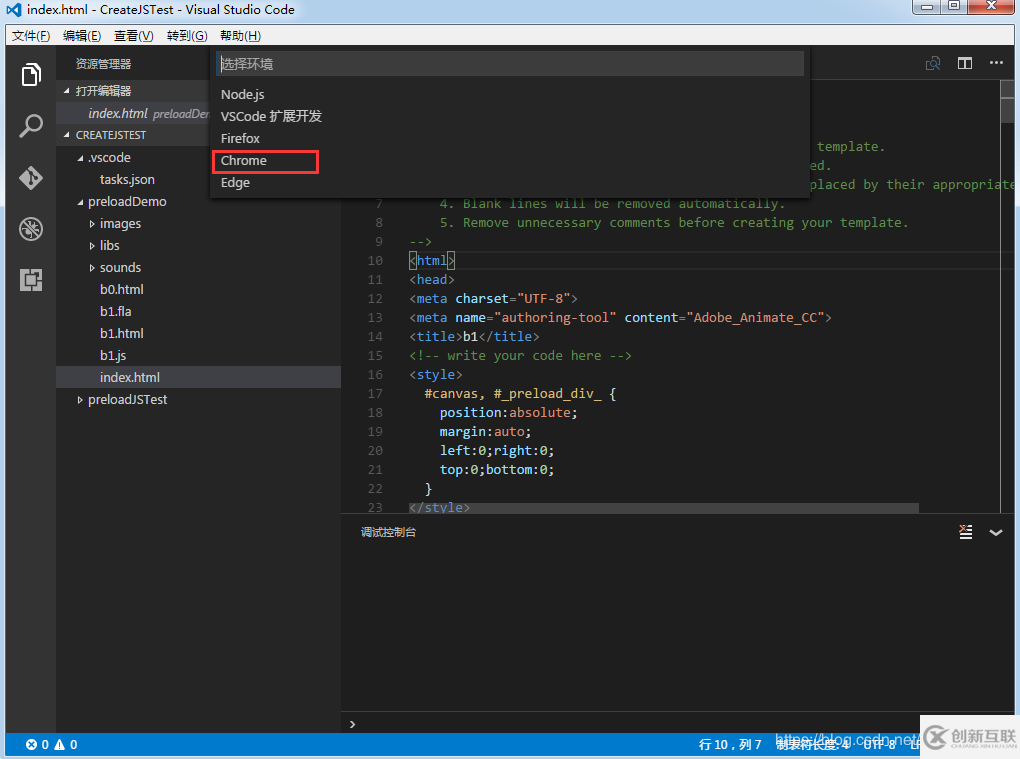Image resolution: width=1020 pixels, height=759 pixels.
Task: Minimize the Visual Studio Code window
Action: click(x=927, y=7)
